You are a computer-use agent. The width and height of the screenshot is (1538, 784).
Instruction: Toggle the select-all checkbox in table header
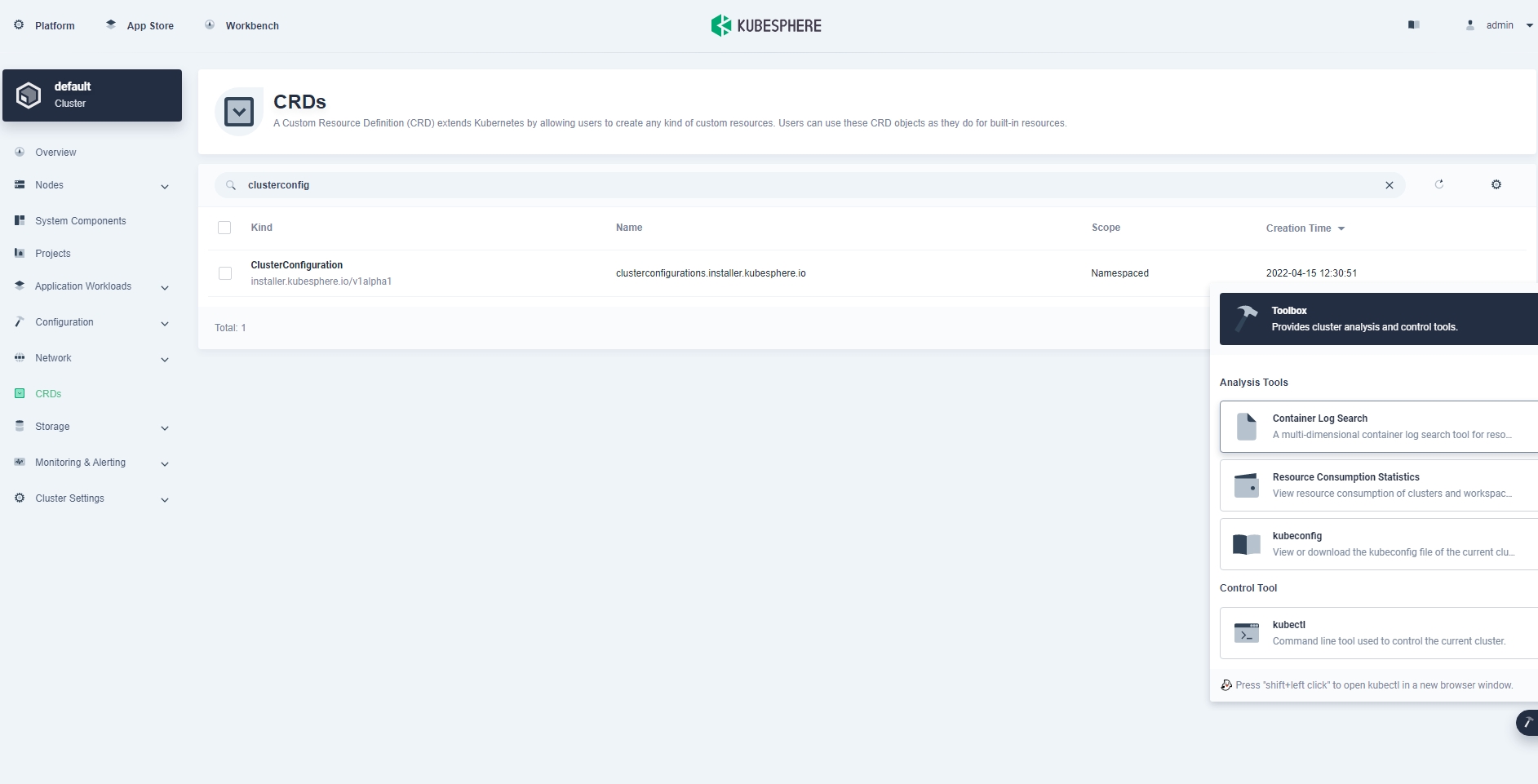pos(224,228)
